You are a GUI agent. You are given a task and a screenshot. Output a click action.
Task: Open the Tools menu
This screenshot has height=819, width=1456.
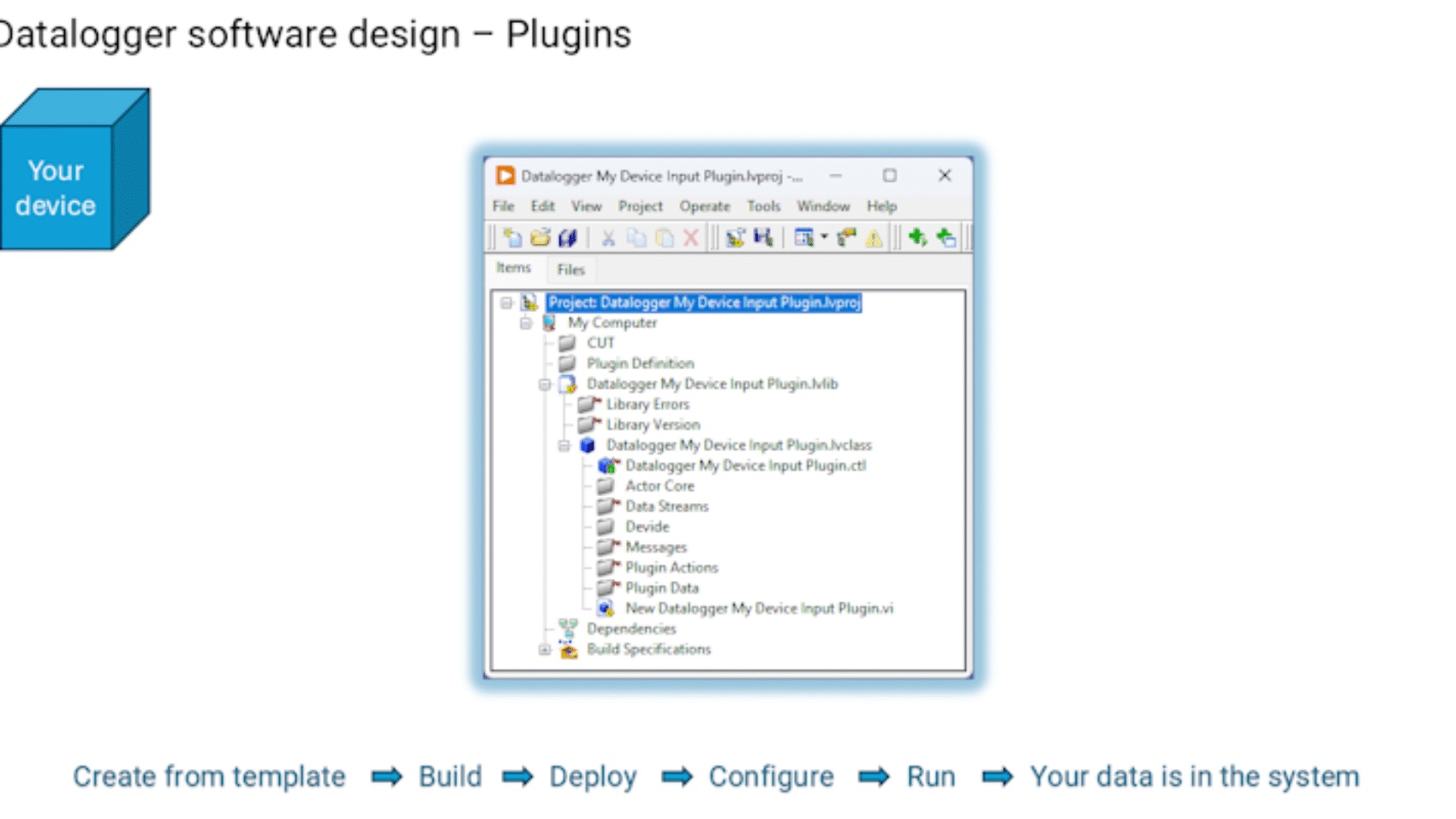point(763,206)
